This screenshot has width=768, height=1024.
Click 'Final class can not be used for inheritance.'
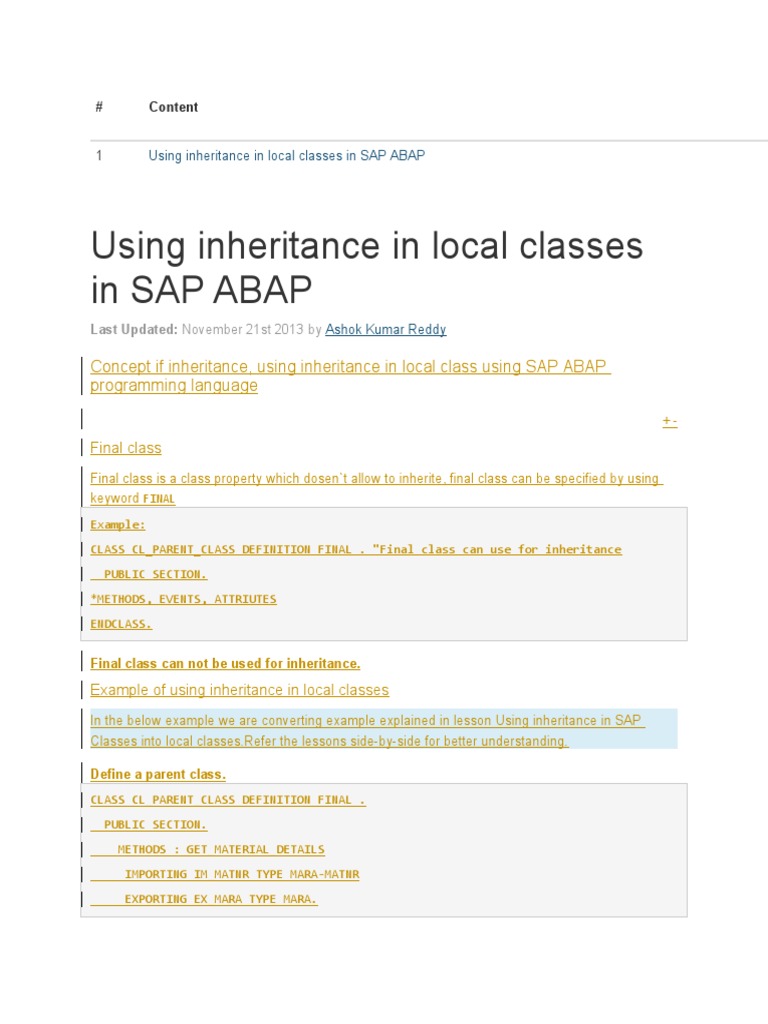(x=225, y=663)
